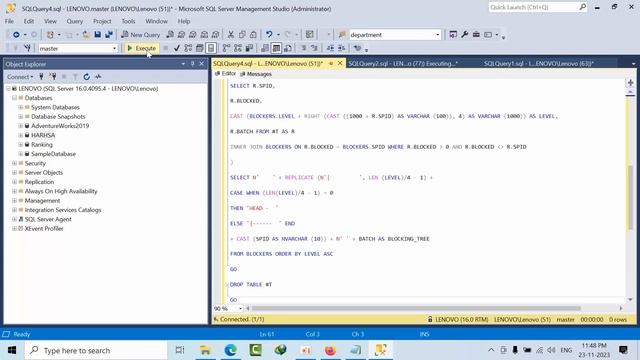Screen dimensions: 640x360
Task: Click the Parse checkmark icon
Action: [177, 48]
